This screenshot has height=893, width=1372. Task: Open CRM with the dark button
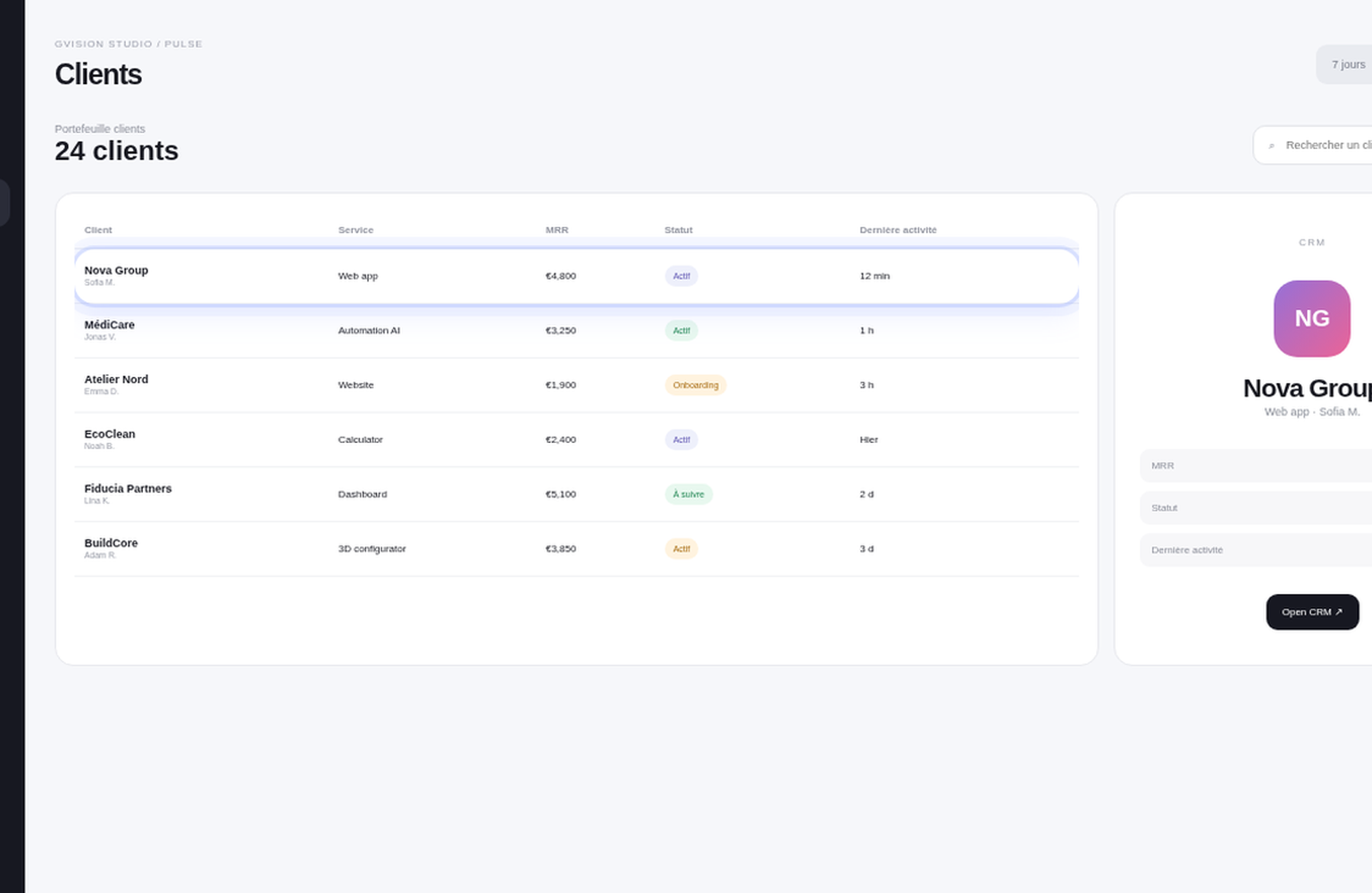pos(1312,612)
